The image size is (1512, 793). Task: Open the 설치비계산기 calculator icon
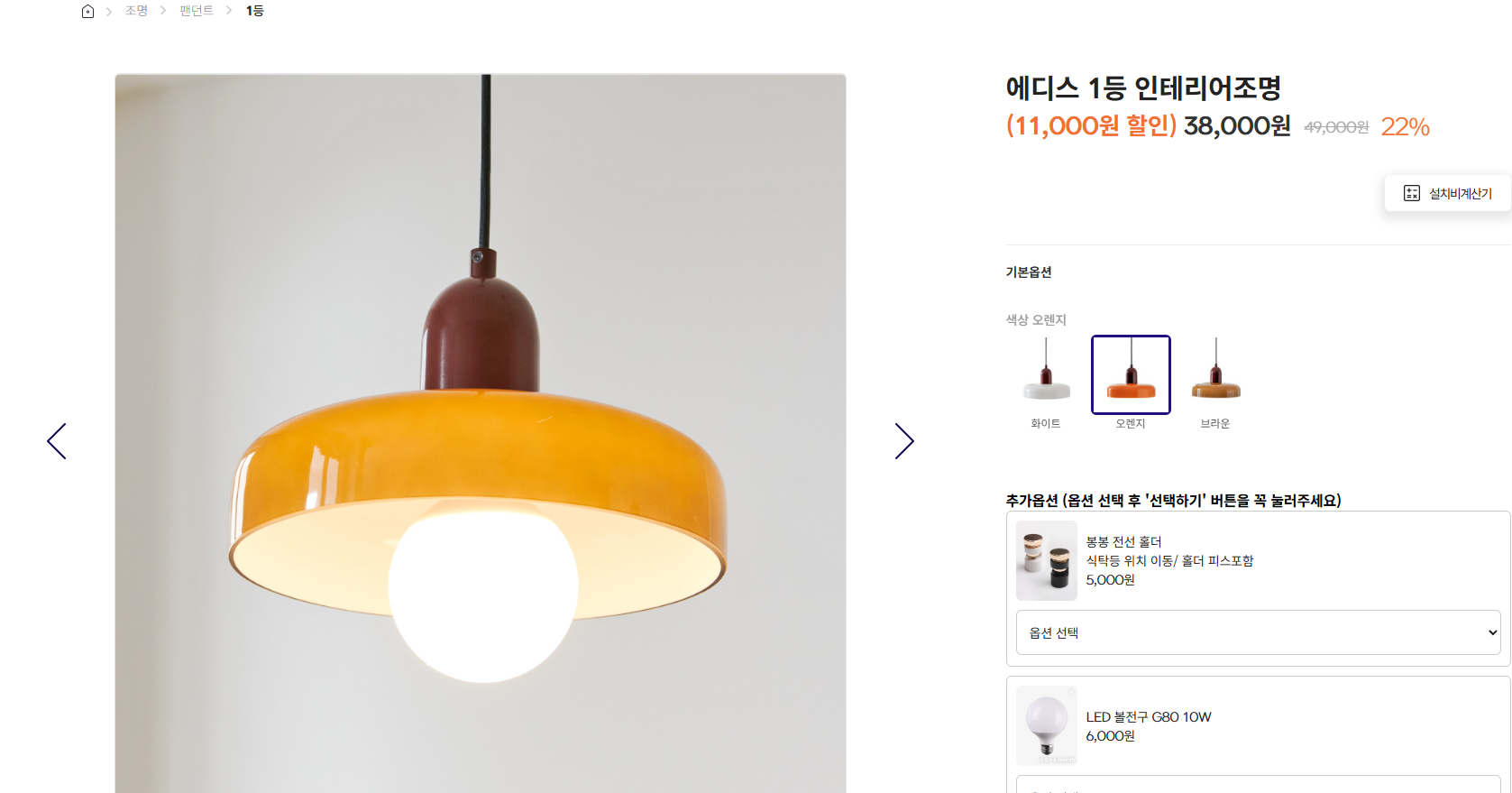tap(1412, 193)
